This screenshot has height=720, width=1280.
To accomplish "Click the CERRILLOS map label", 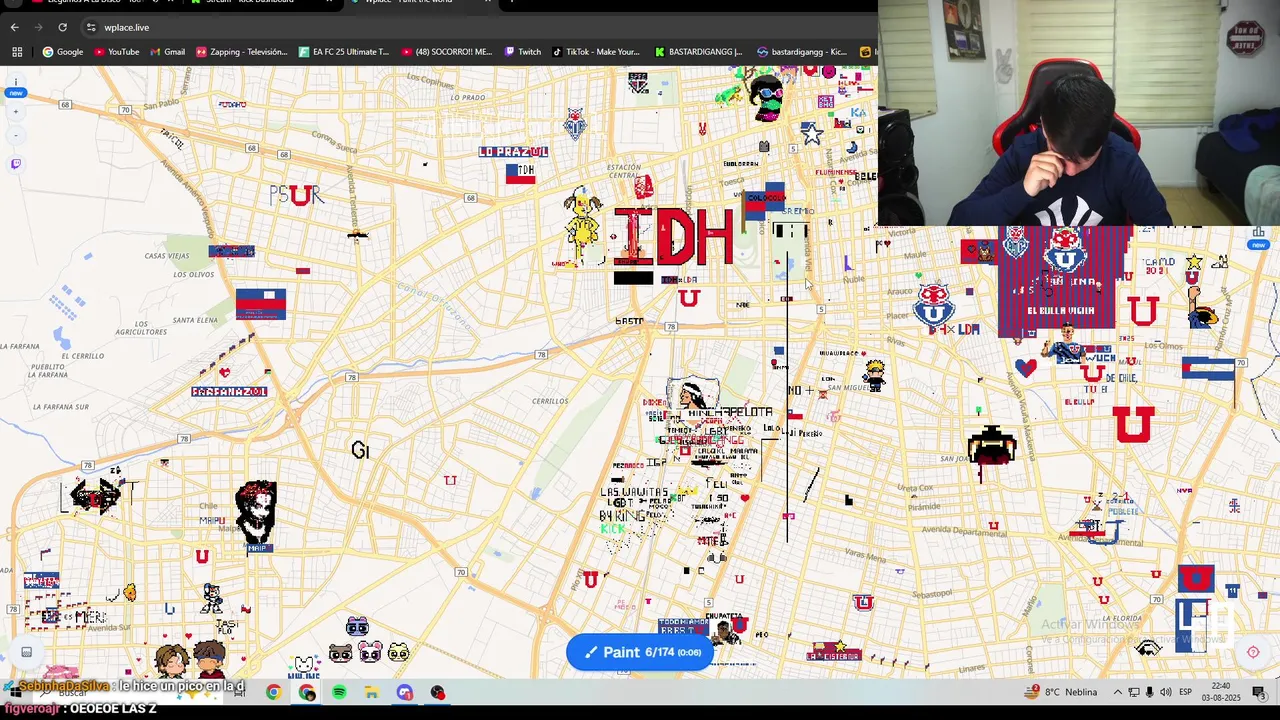I will click(x=550, y=401).
